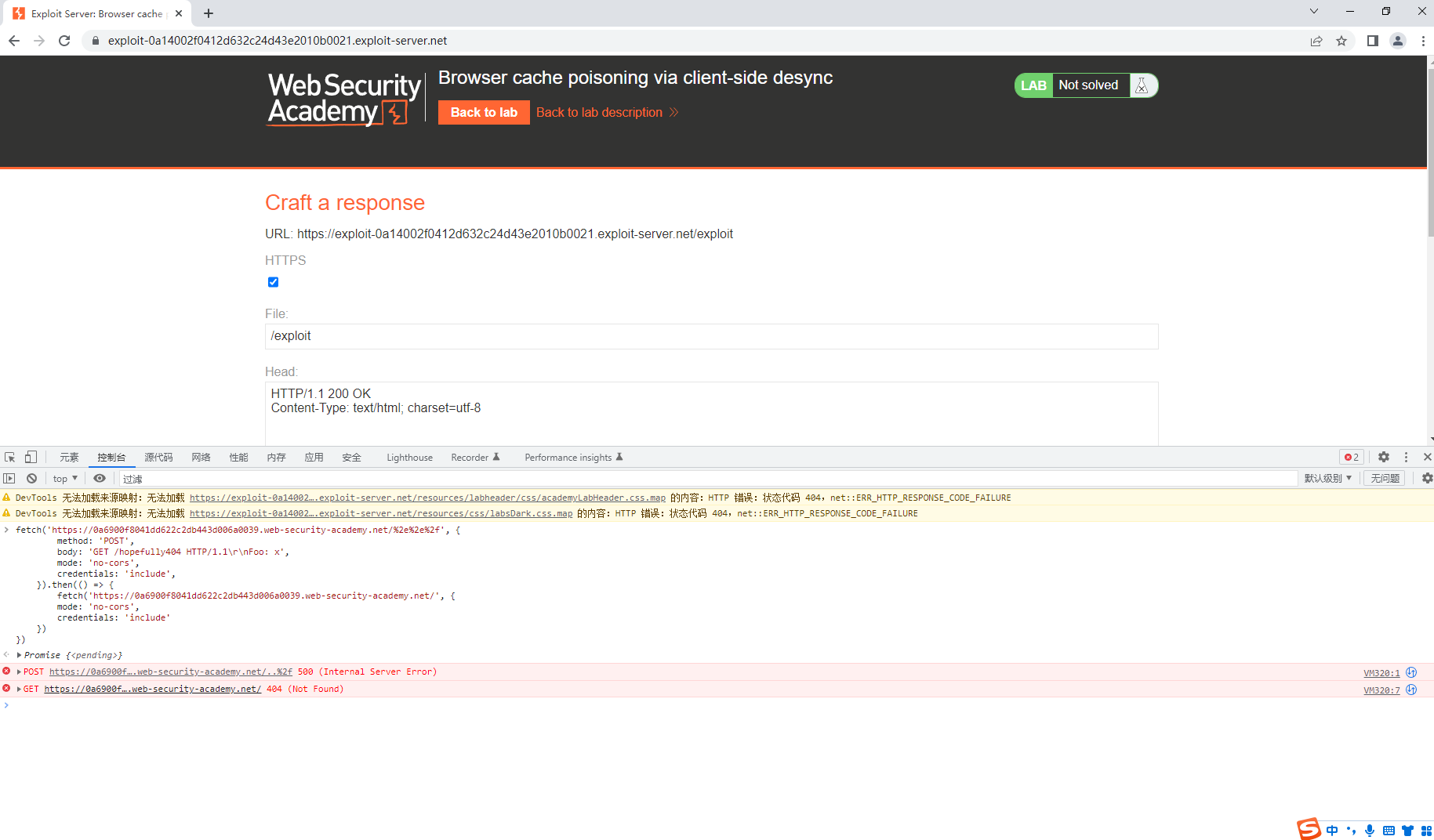This screenshot has height=840, width=1434.
Task: Open the POST request URL ending ..%2f
Action: click(171, 672)
